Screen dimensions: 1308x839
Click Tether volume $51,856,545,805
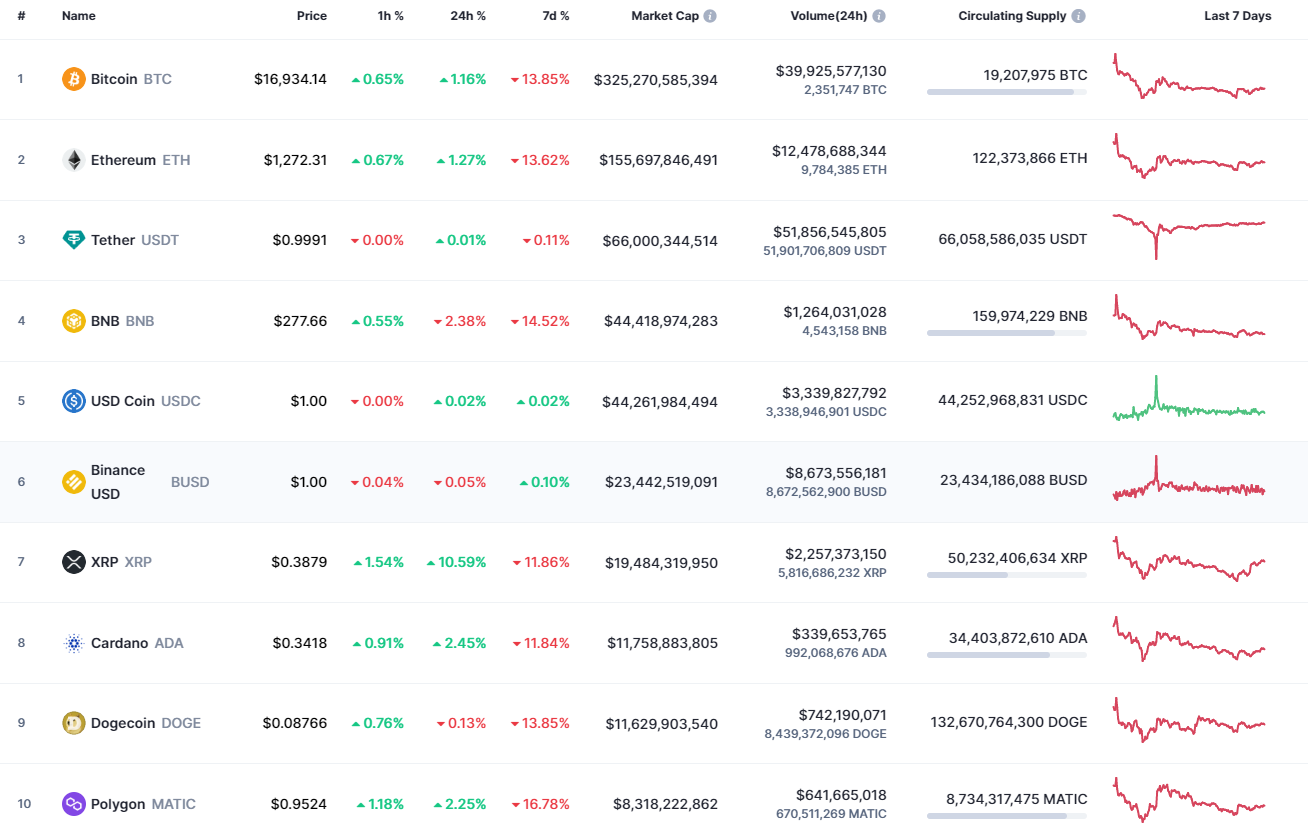(x=830, y=232)
